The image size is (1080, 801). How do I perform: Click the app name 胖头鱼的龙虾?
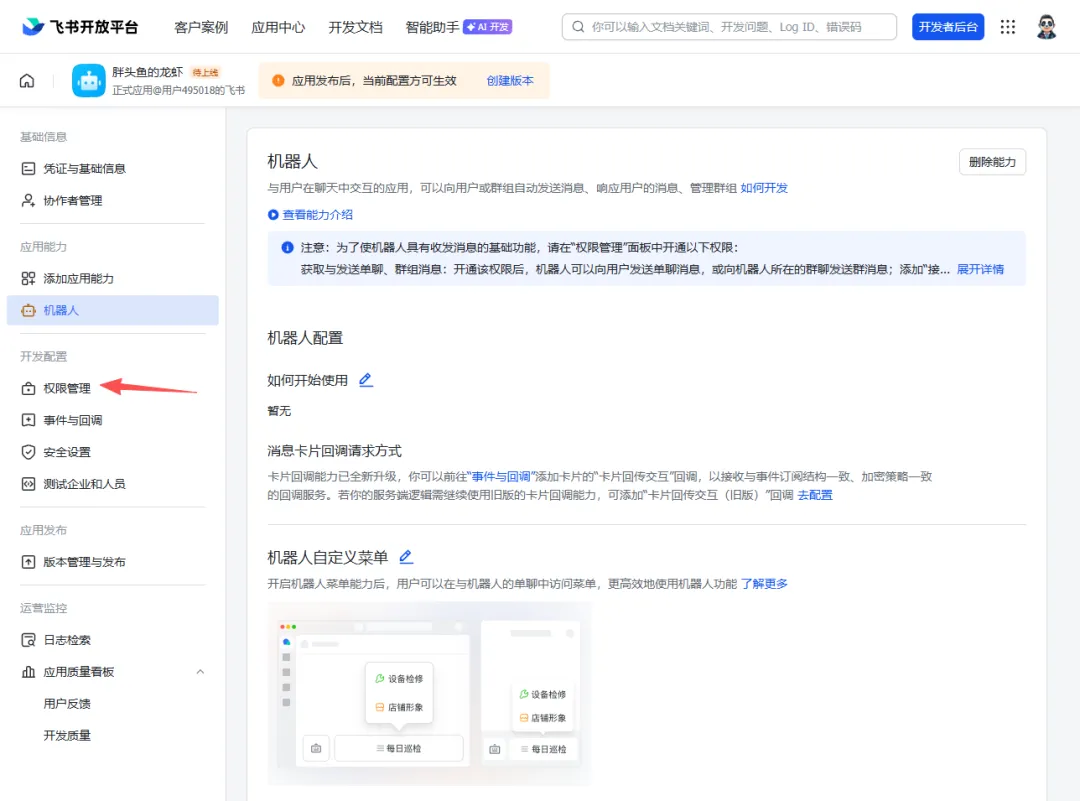(147, 72)
